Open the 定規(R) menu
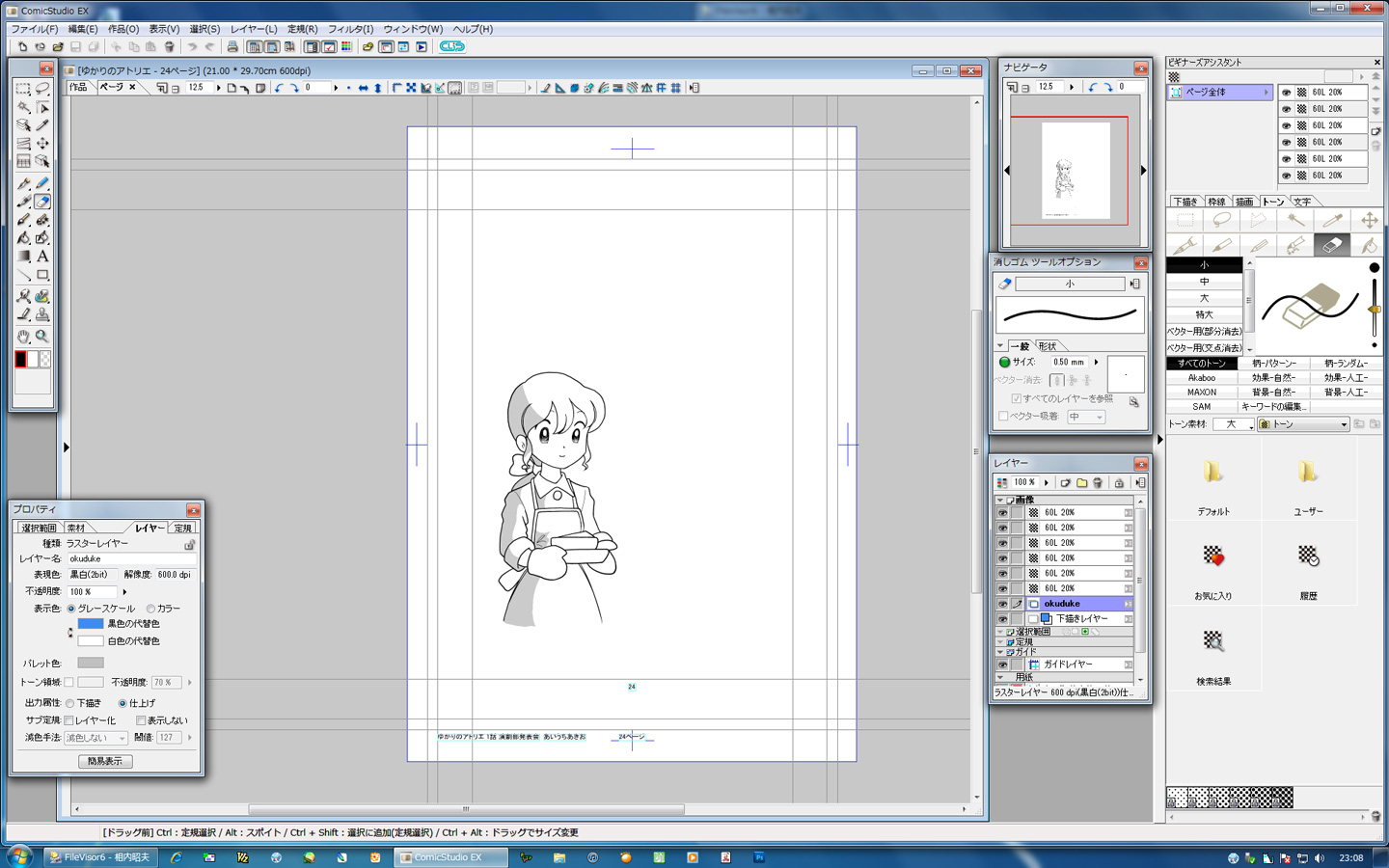Image resolution: width=1389 pixels, height=868 pixels. click(x=303, y=29)
